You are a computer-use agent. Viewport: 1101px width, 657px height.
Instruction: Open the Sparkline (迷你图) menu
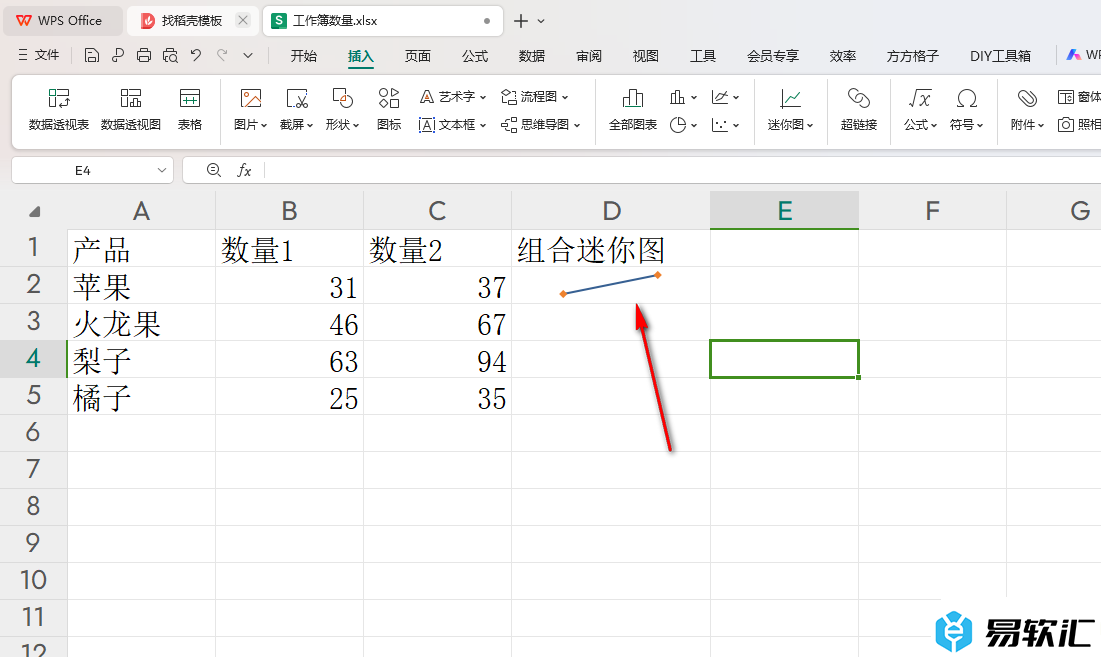[791, 110]
